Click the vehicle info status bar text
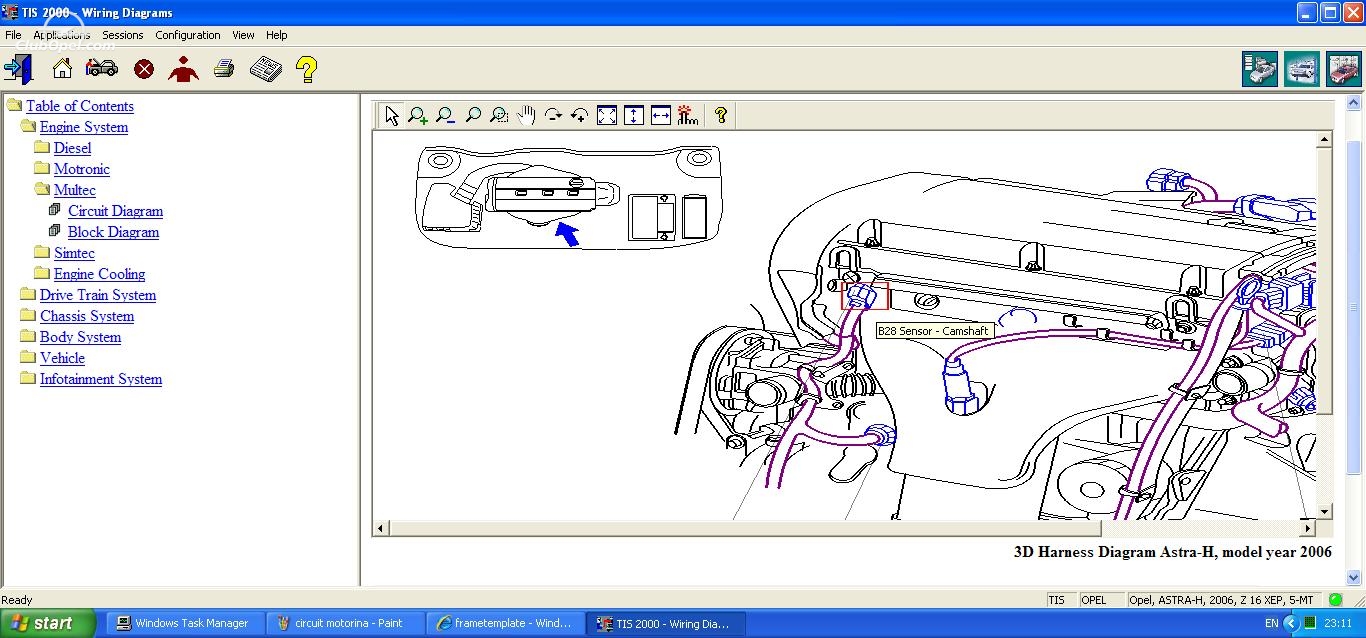Viewport: 1366px width, 638px height. [x=1226, y=600]
